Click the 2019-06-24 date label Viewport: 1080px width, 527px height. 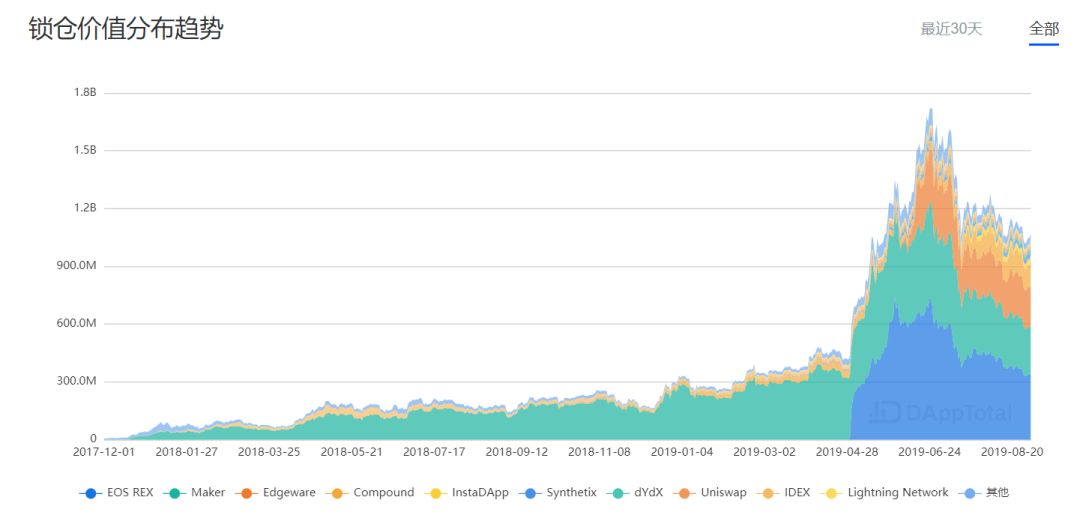(929, 453)
